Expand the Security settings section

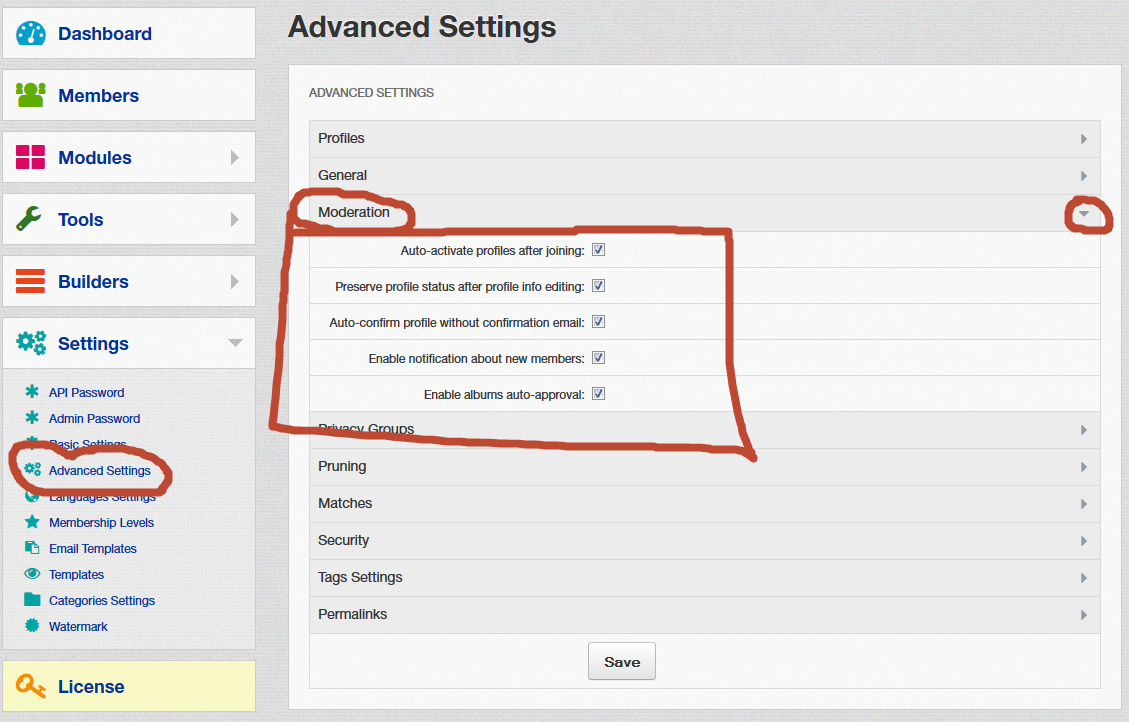704,540
